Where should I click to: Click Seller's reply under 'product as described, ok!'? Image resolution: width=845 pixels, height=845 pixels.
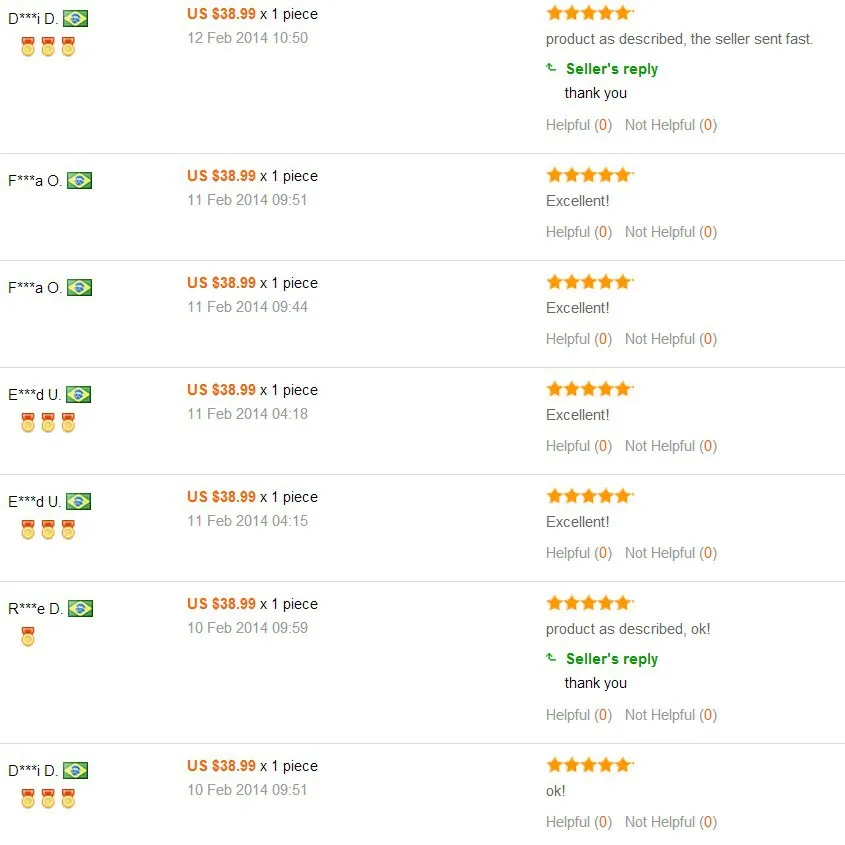612,659
